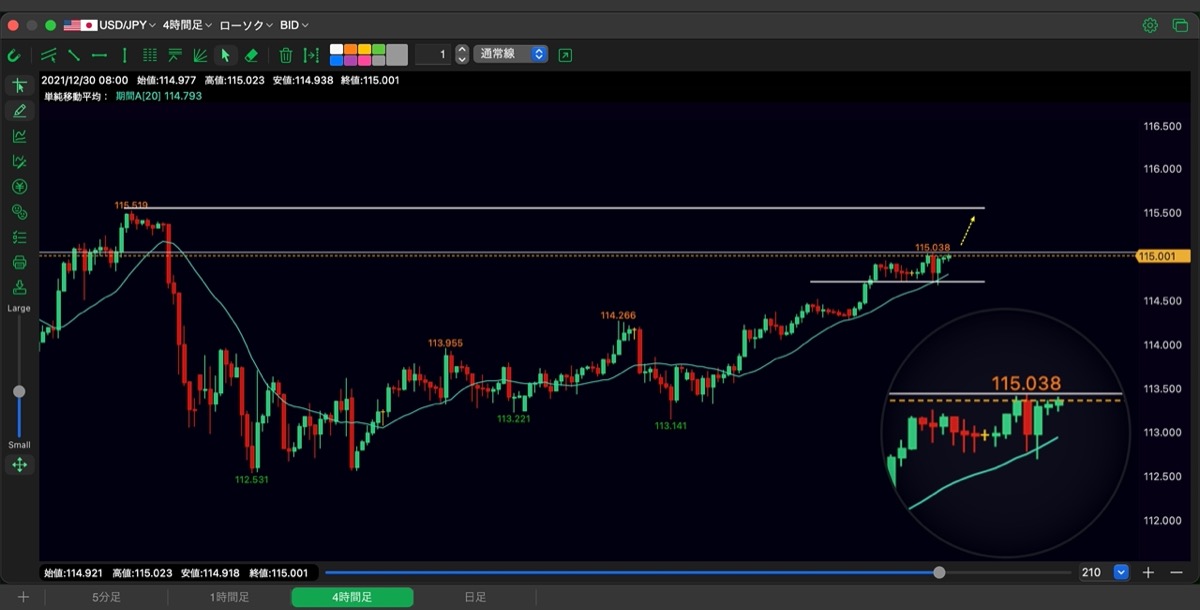Click the Large/Small size slider handle
This screenshot has height=610, width=1200.
(19, 391)
